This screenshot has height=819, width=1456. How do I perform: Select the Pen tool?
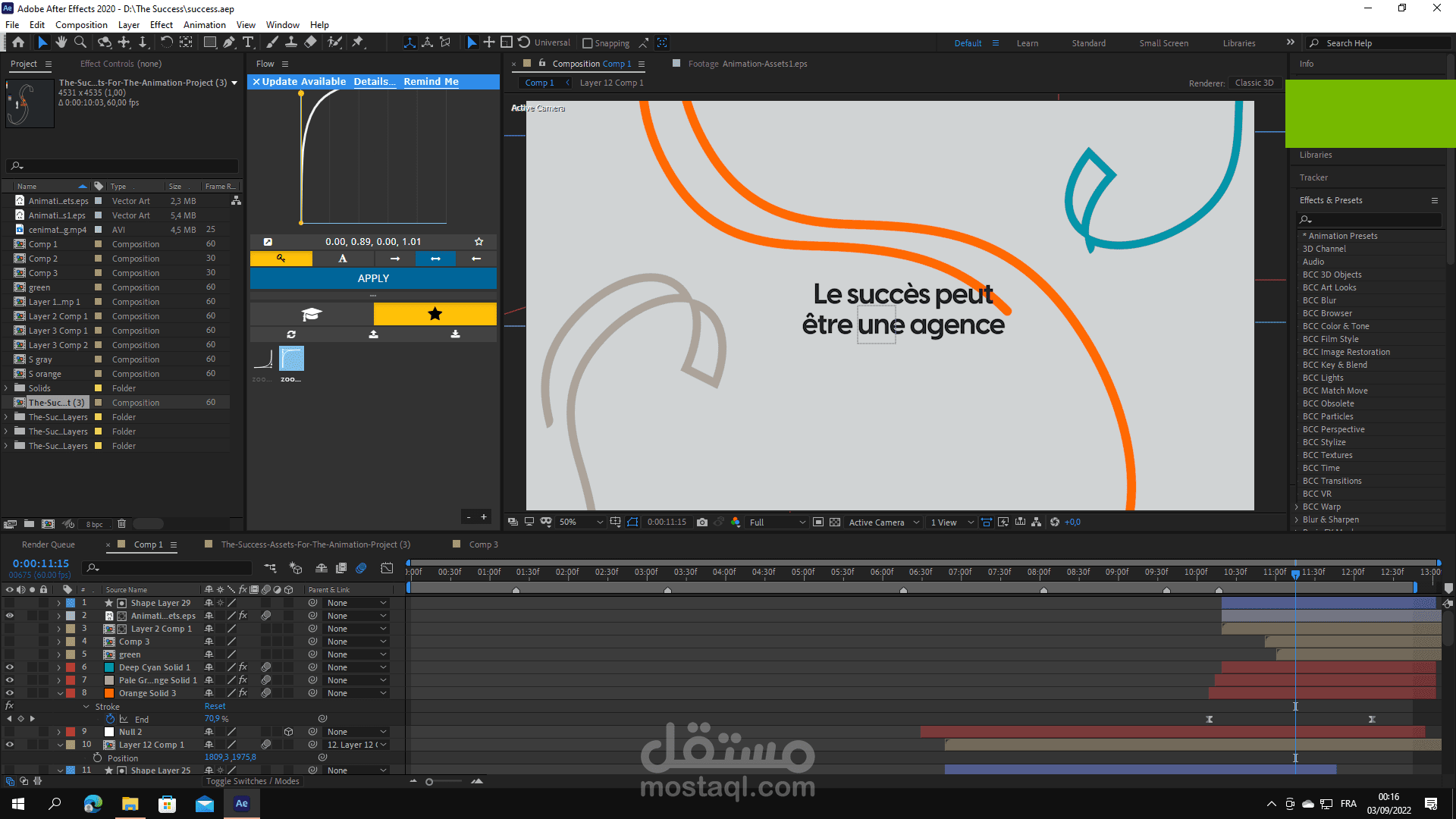pyautogui.click(x=229, y=42)
